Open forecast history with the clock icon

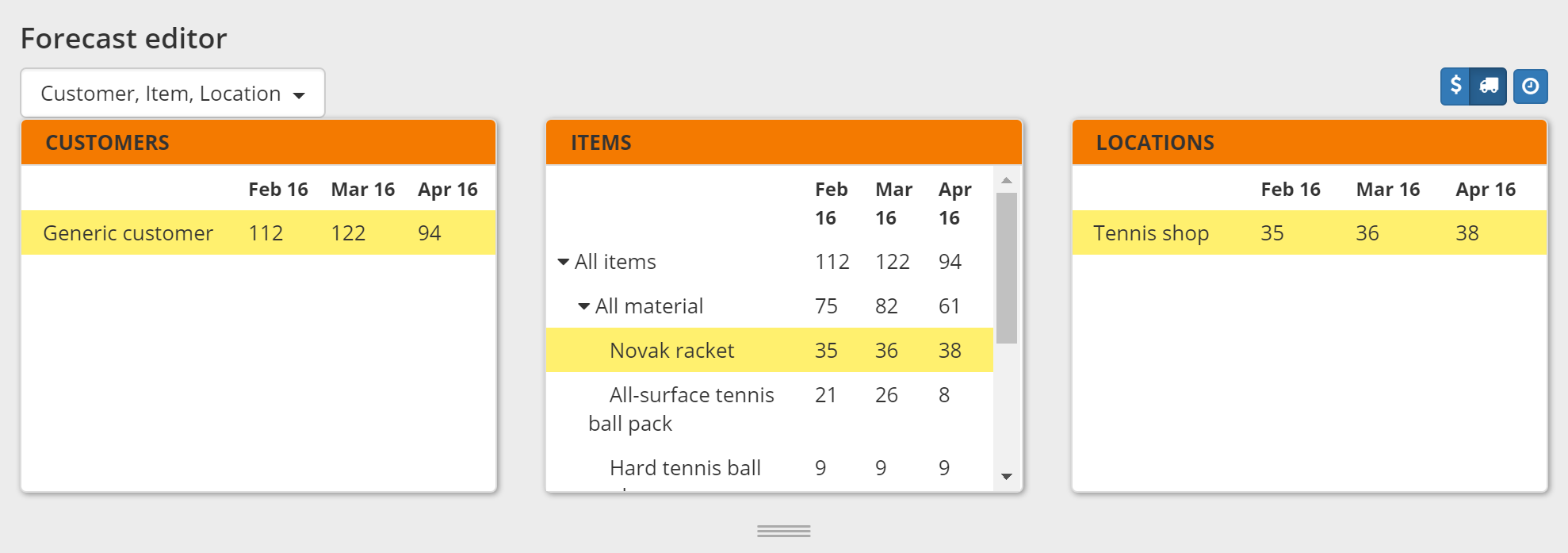click(1530, 86)
